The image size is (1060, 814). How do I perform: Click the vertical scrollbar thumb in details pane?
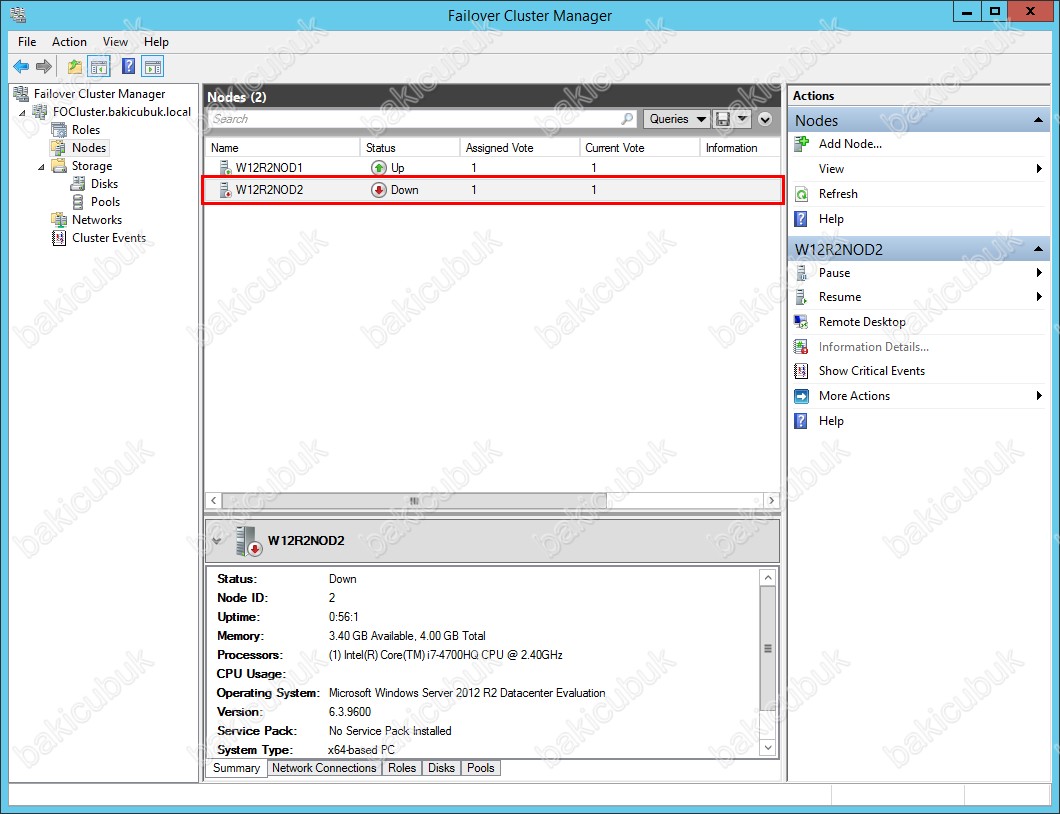coord(767,648)
